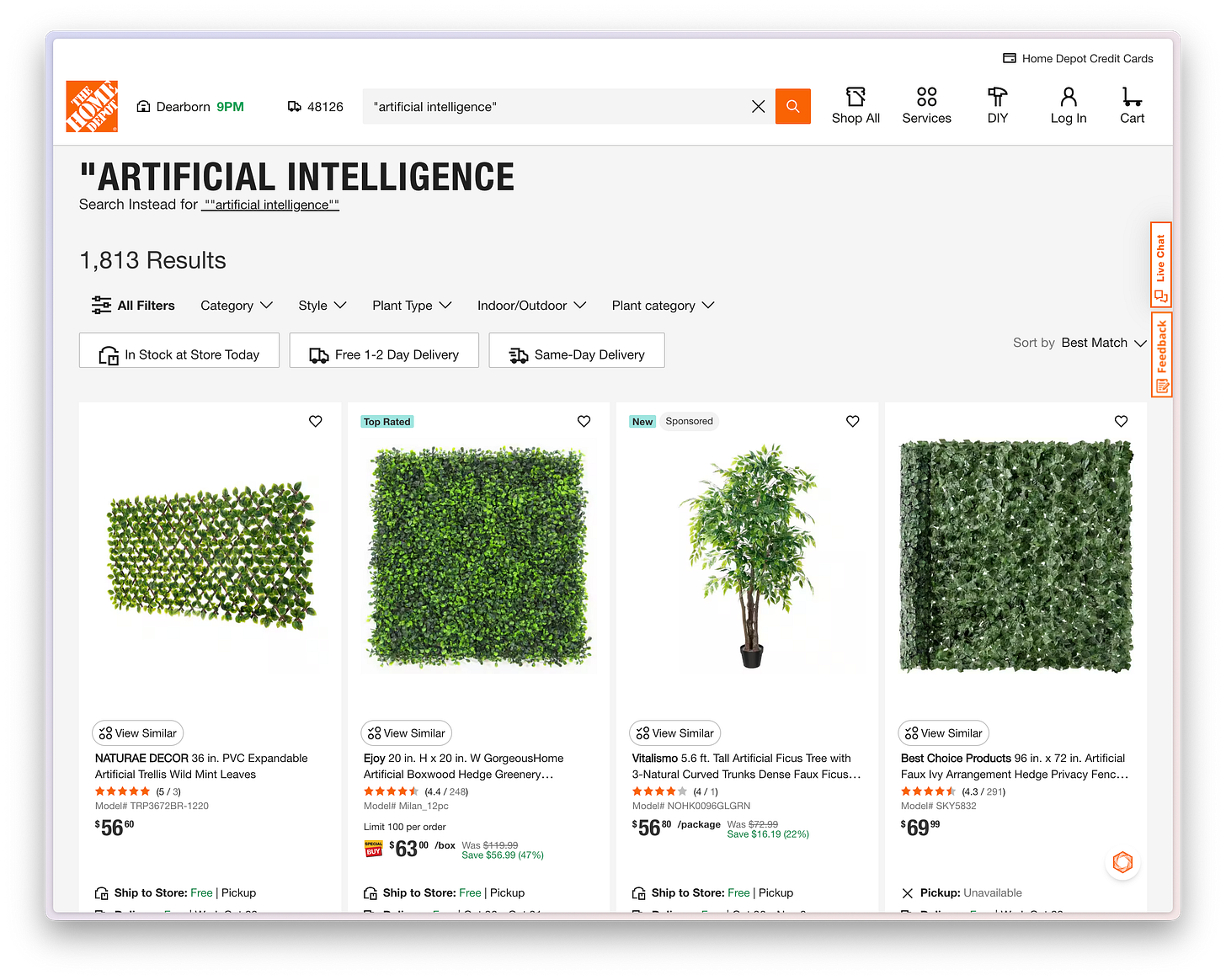Open NATURAE DECOR Expandable Trellis title link
1226x980 pixels.
201,766
